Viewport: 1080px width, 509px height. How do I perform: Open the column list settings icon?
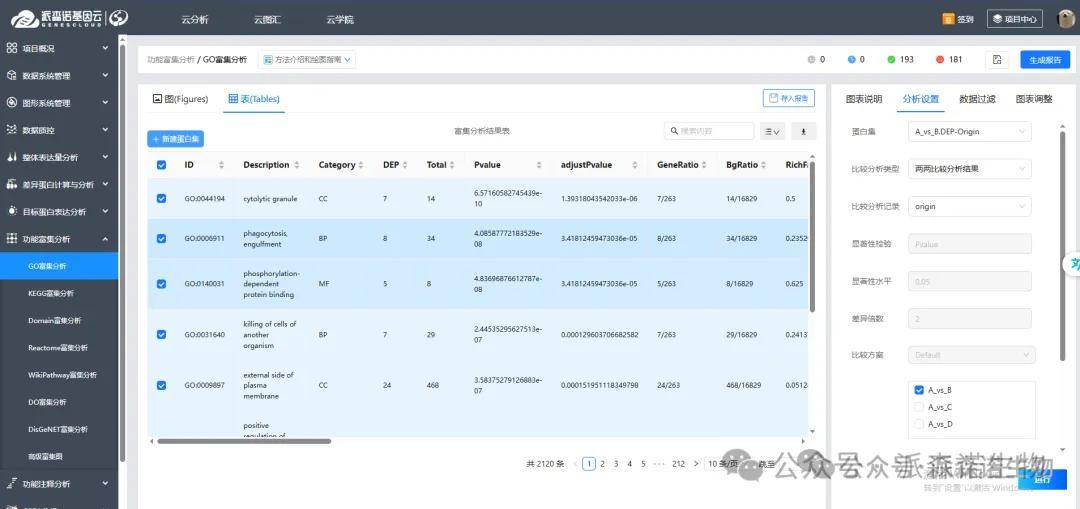click(x=771, y=131)
